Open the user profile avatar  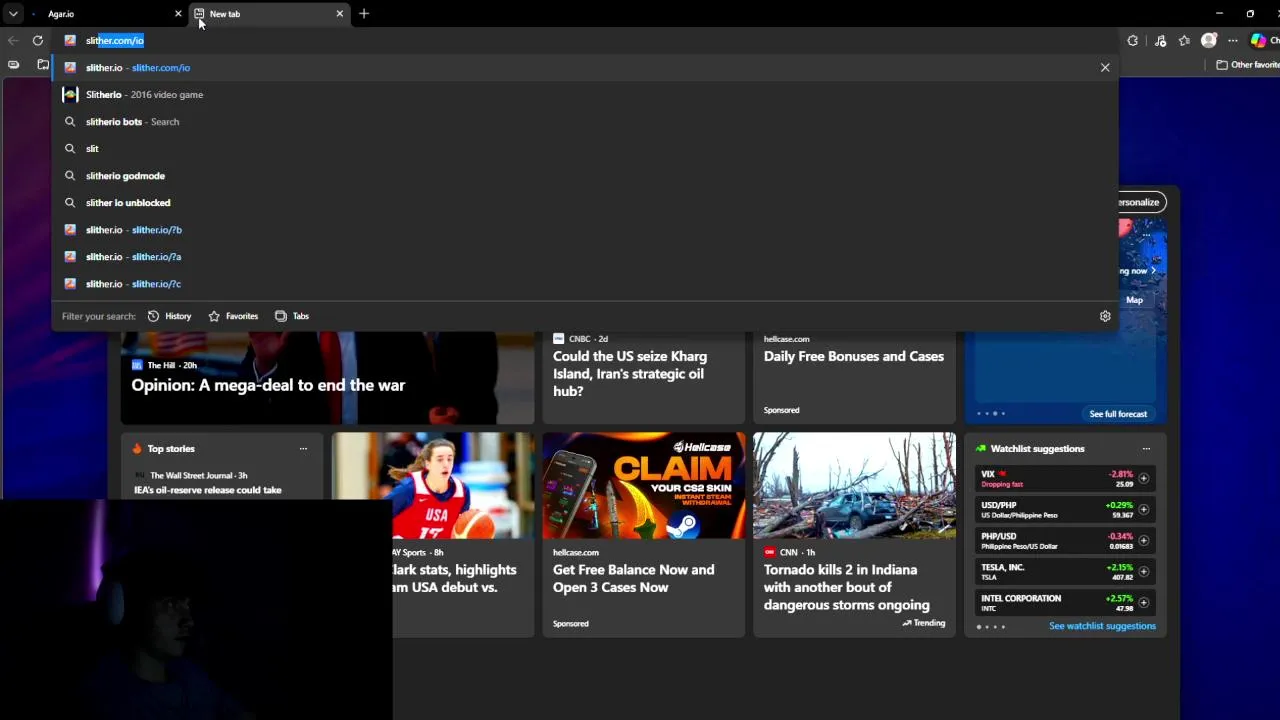tap(1209, 41)
